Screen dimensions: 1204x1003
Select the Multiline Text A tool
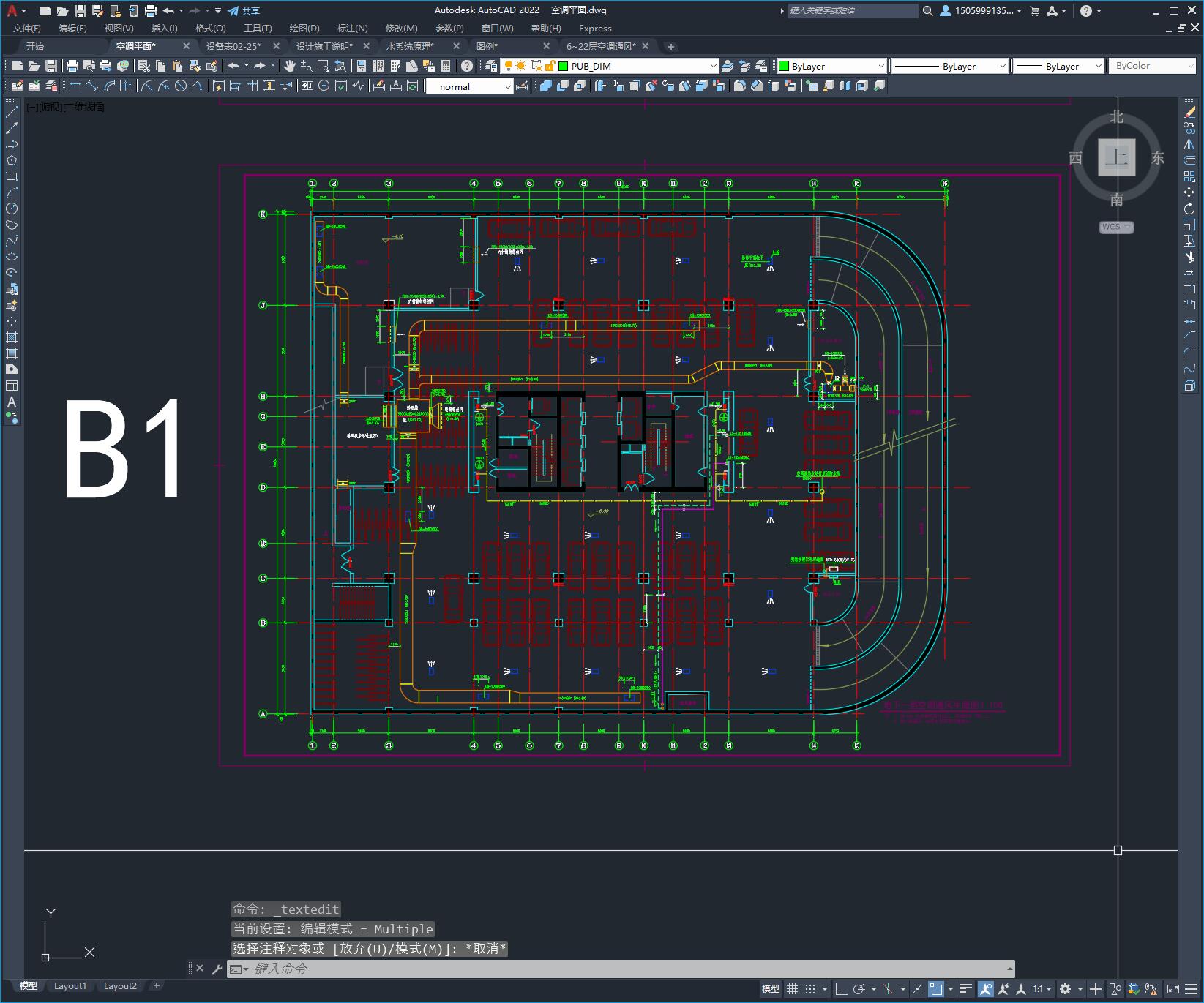(x=12, y=402)
